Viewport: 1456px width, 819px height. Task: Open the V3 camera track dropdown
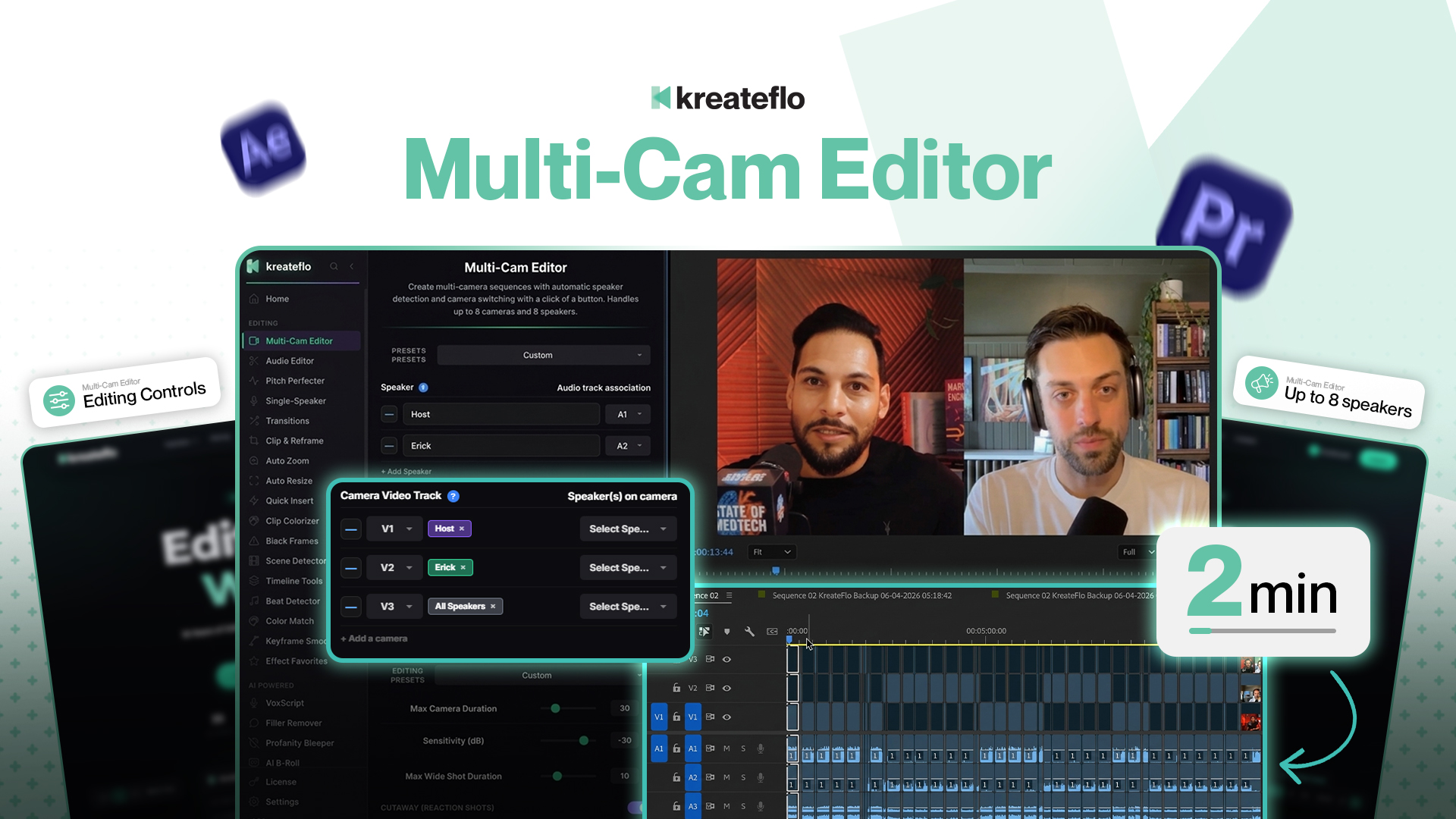pos(394,607)
